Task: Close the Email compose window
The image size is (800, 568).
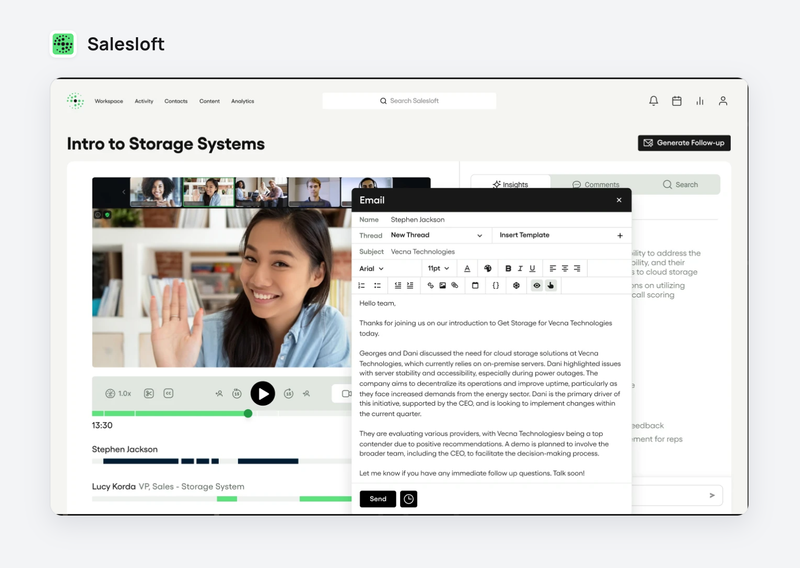Action: pyautogui.click(x=619, y=200)
